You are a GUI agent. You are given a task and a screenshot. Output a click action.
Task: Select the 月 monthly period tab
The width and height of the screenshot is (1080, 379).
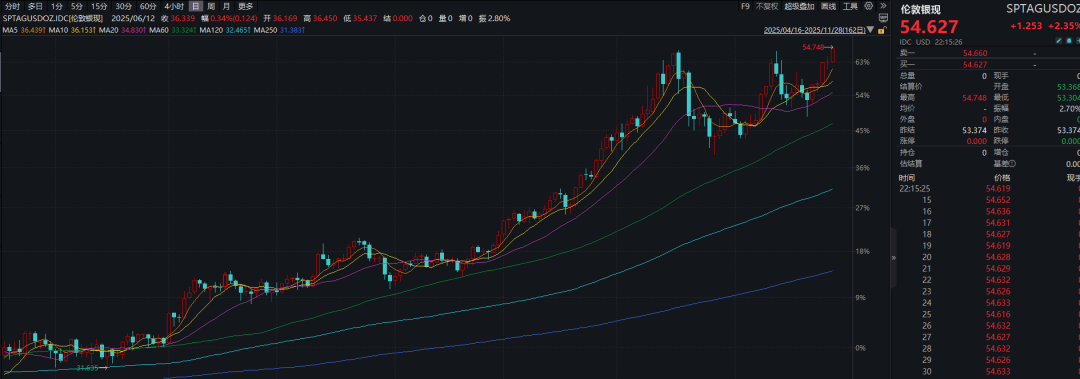tap(226, 6)
